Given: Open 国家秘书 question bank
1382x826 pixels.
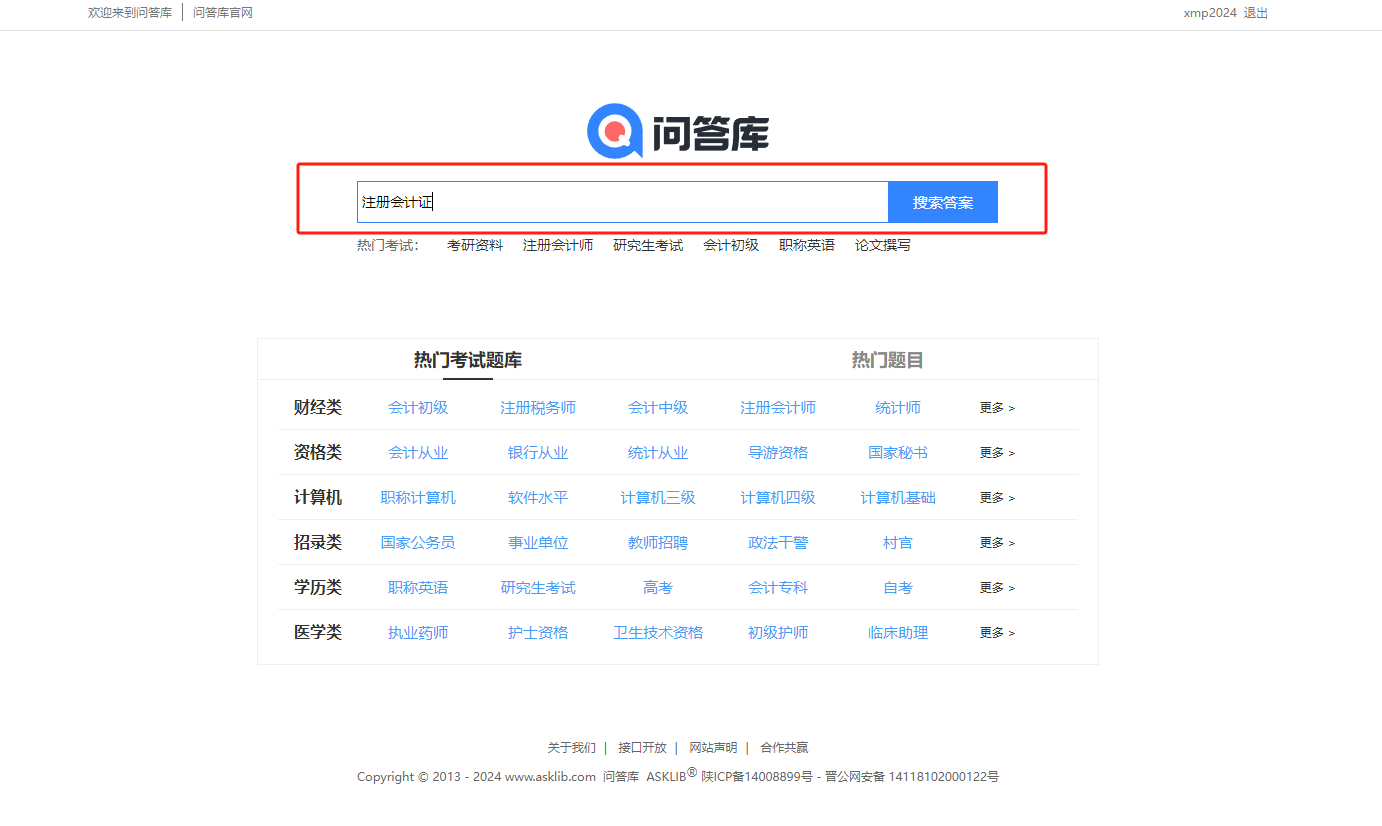Looking at the screenshot, I should click(x=898, y=453).
